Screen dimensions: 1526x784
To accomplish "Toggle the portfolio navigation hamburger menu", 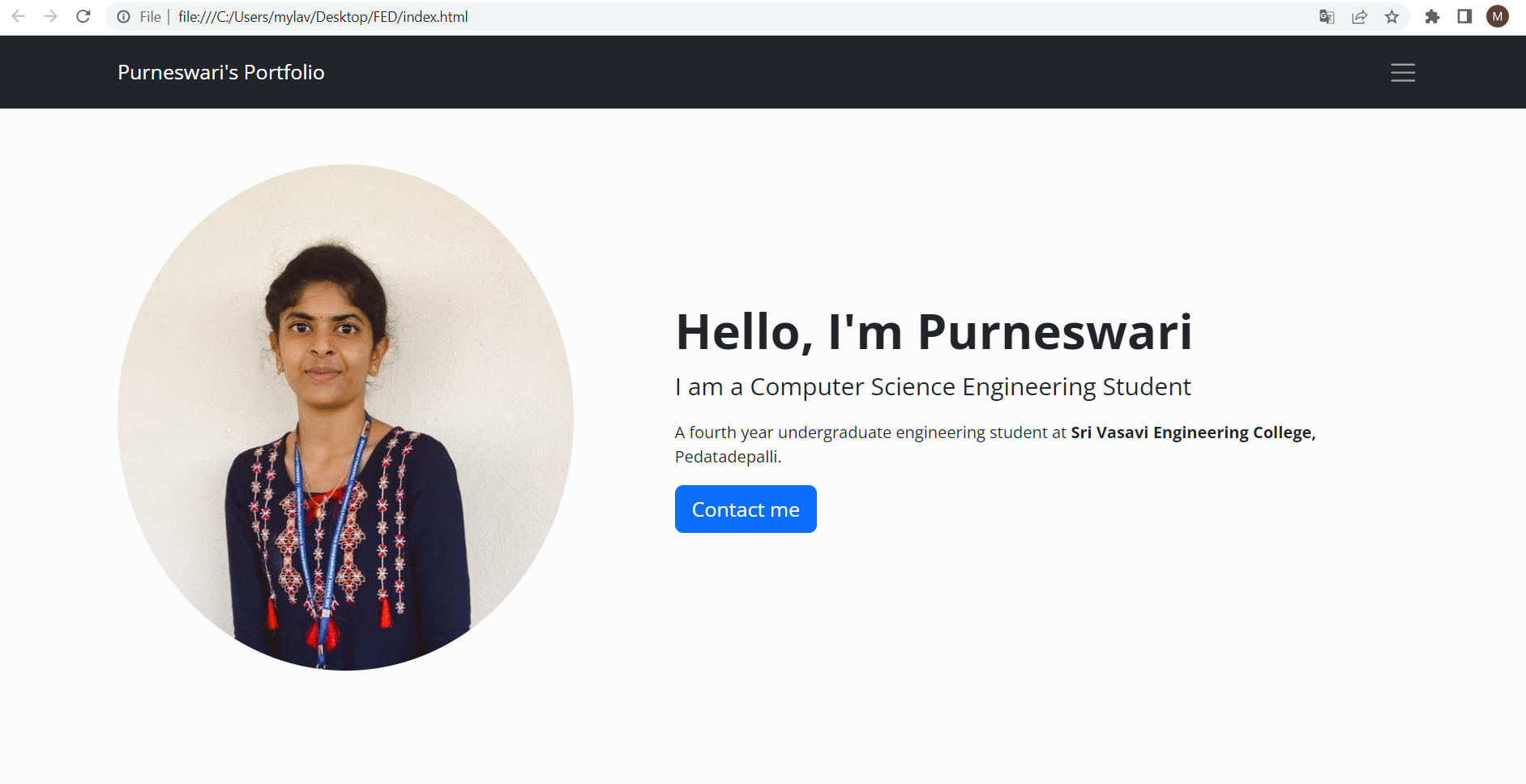I will coord(1403,72).
